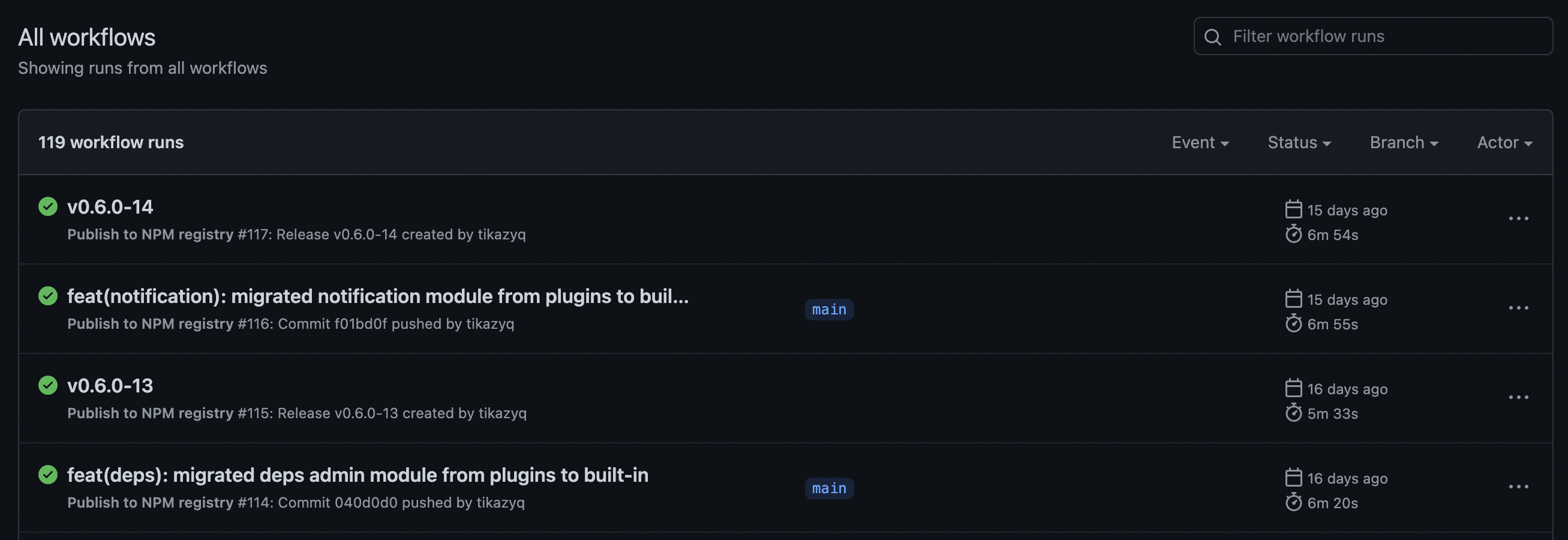The image size is (1568, 540).
Task: Click the success checkmark icon for v0.6.0-14
Action: [48, 206]
